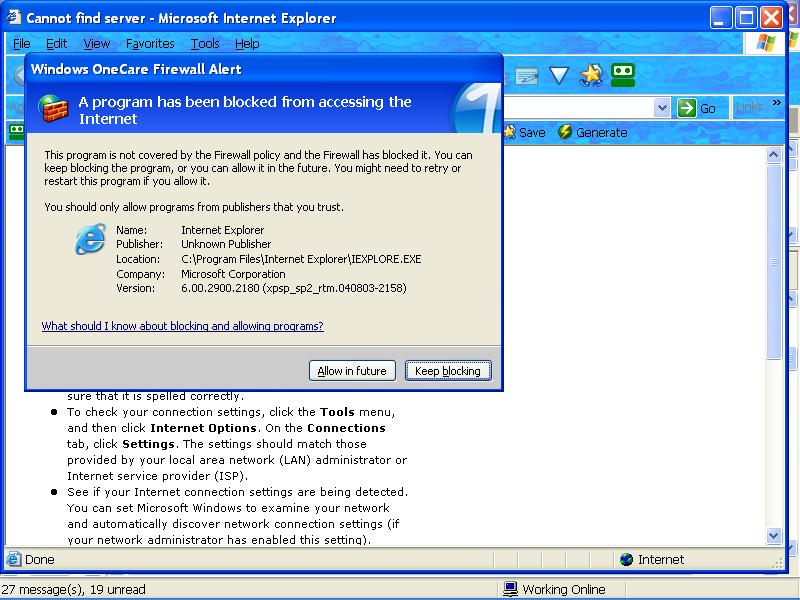Click the Windows flag logo throbber
Image resolution: width=800 pixels, height=600 pixels.
click(x=766, y=43)
